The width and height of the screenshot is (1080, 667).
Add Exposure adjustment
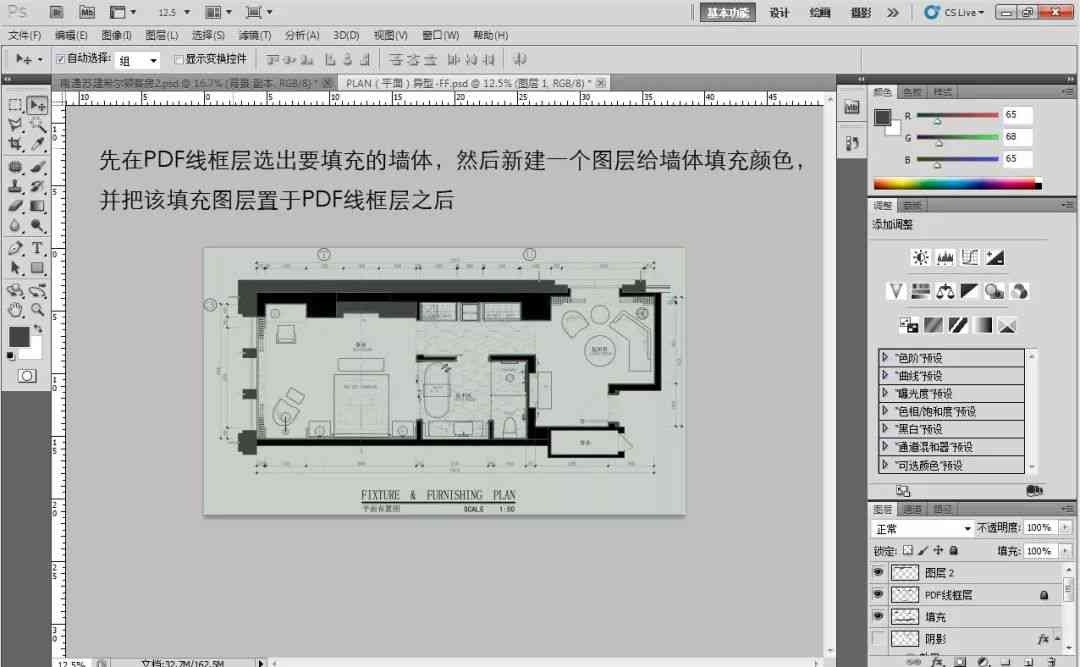[995, 258]
